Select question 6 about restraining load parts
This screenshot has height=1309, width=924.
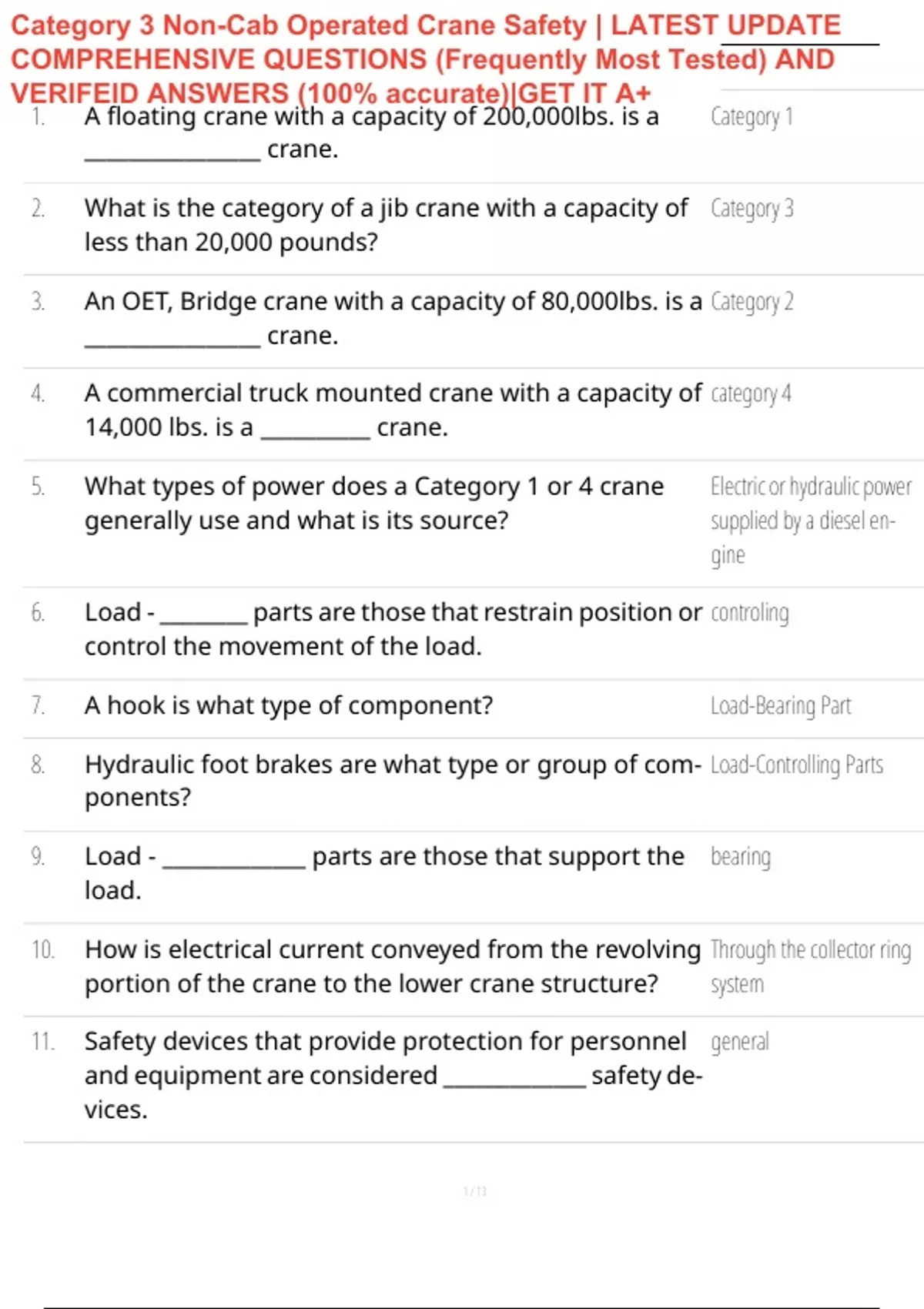[393, 629]
